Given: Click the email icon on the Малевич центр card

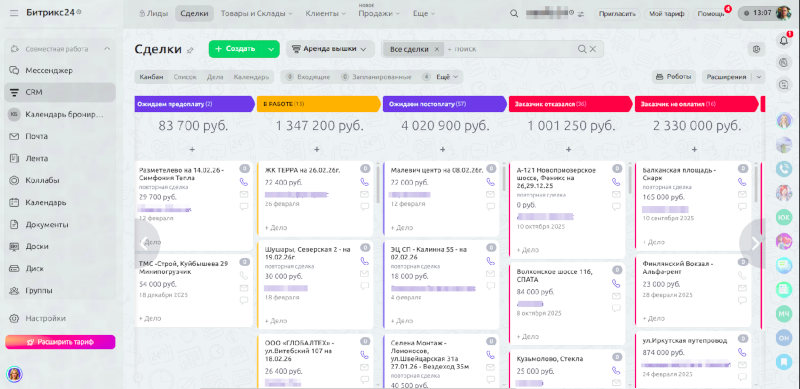Looking at the screenshot, I should point(490,194).
